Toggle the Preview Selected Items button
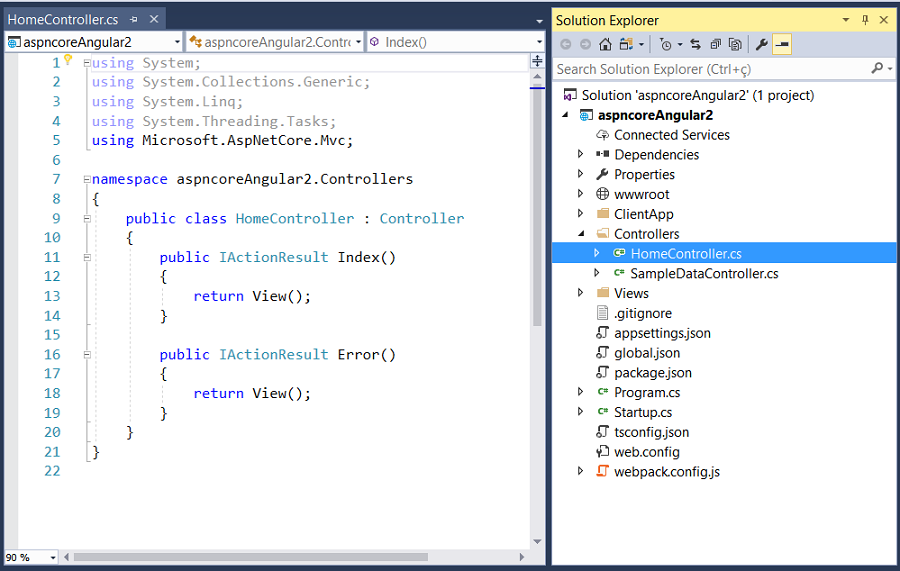This screenshot has width=900, height=571. point(782,44)
